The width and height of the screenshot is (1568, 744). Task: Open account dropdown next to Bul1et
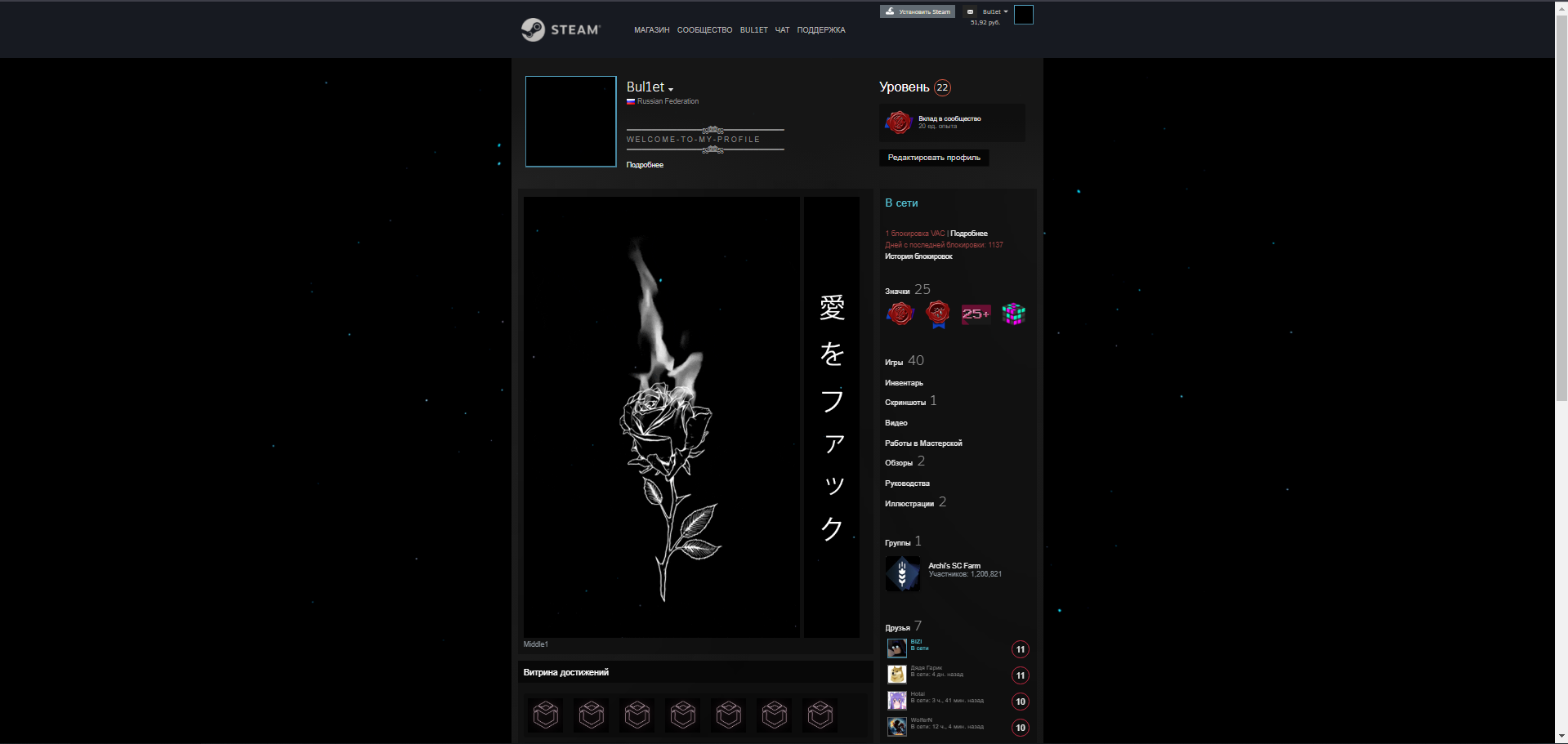pos(995,11)
